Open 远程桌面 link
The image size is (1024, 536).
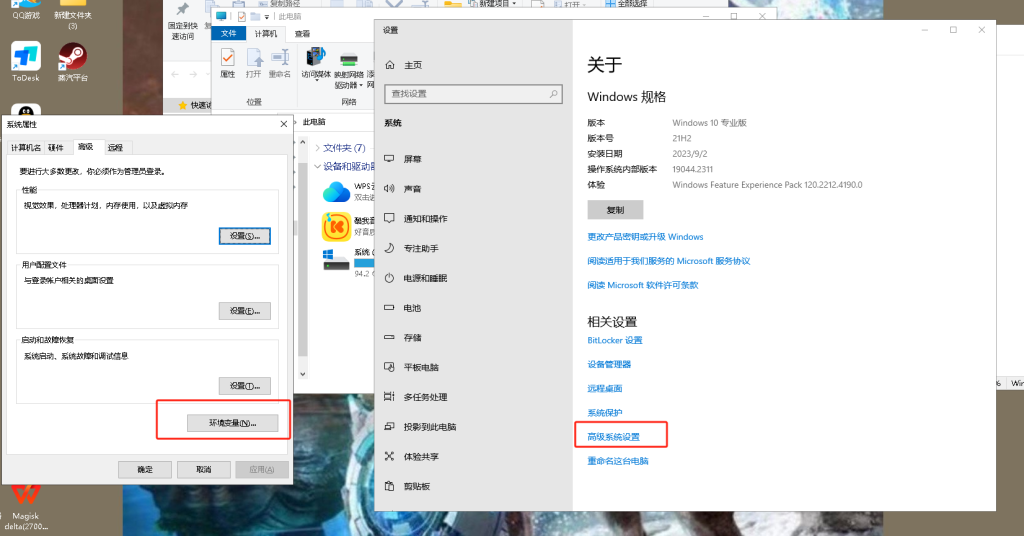[605, 388]
